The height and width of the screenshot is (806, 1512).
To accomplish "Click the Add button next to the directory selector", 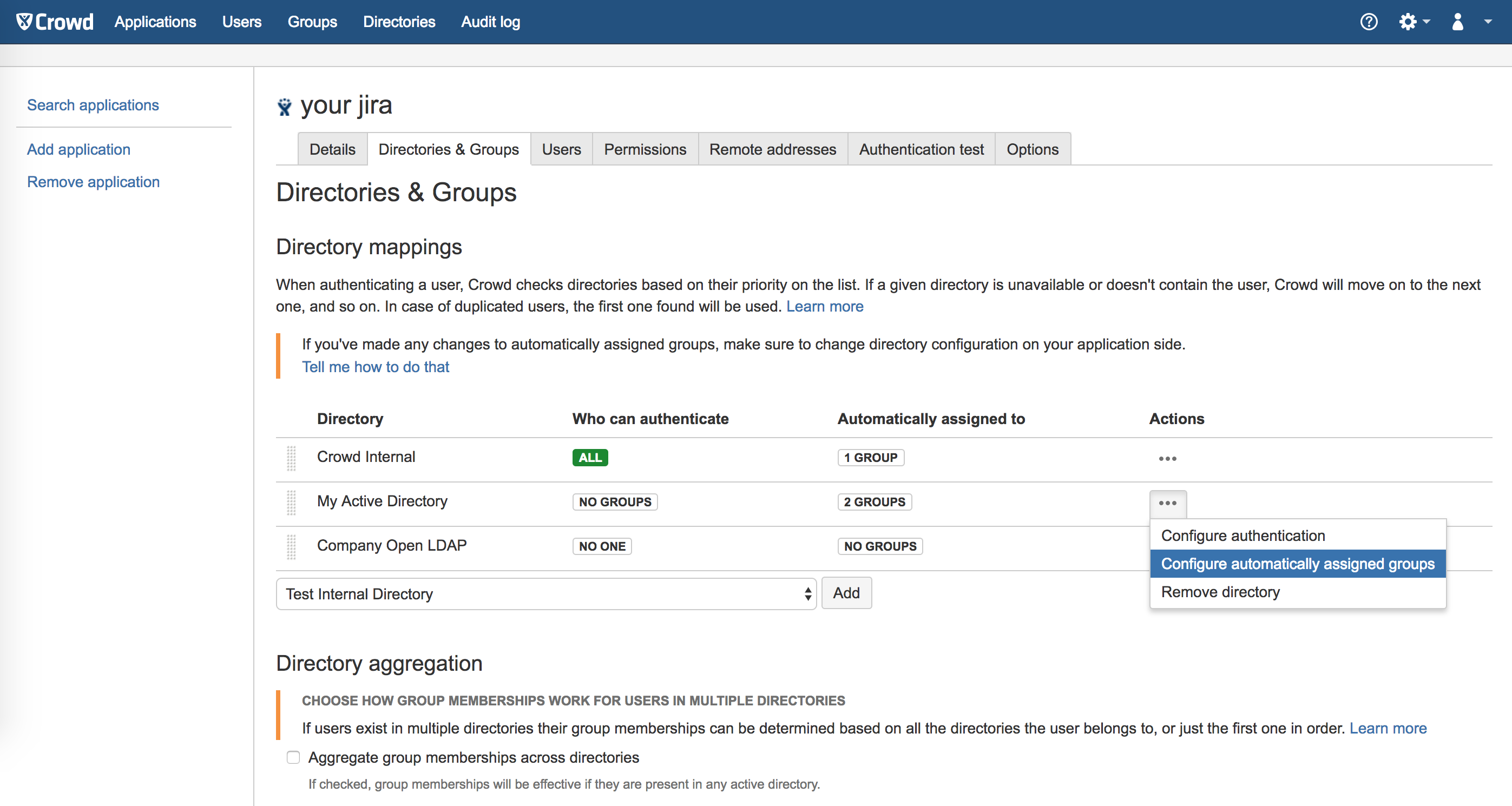I will point(846,593).
